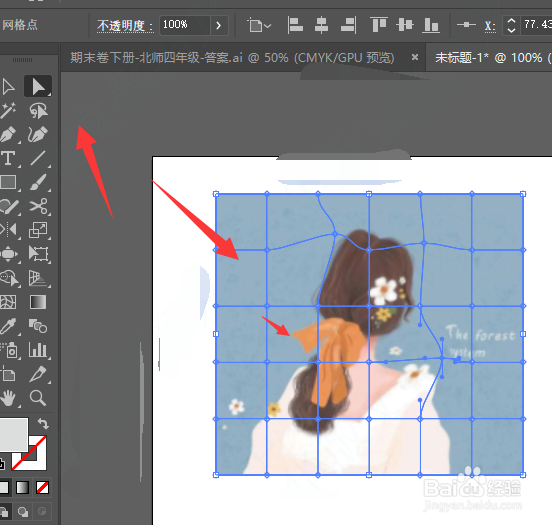Select the Scissors tool
The image size is (552, 525).
(x=38, y=206)
